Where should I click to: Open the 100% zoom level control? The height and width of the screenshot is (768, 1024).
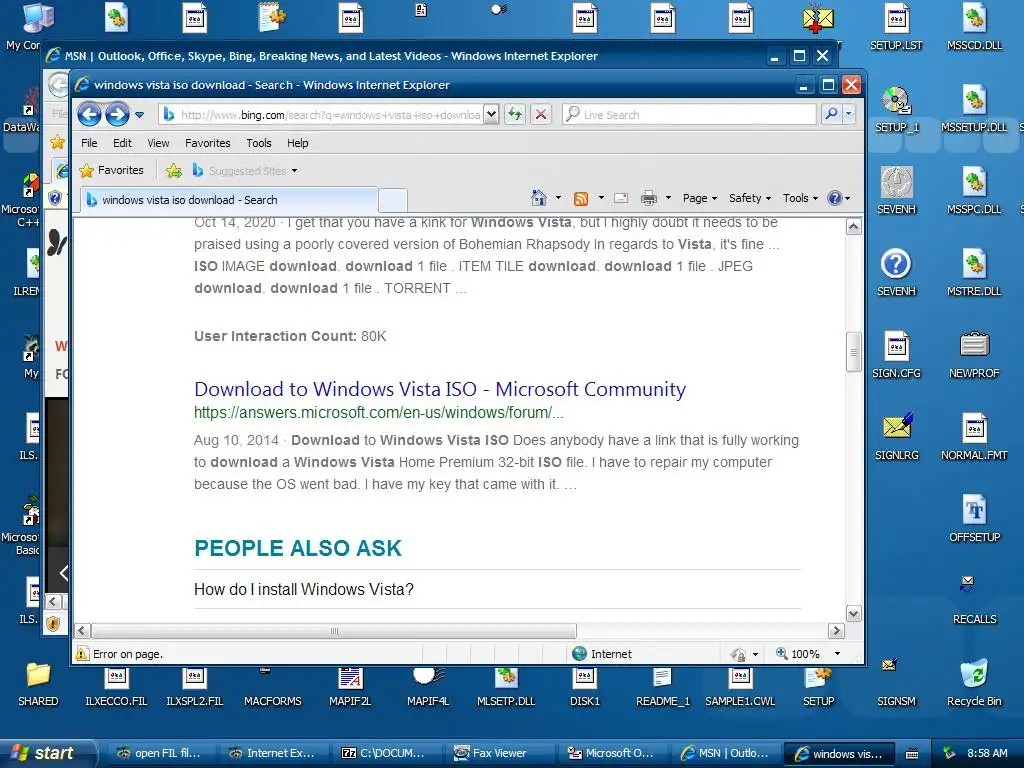[x=807, y=654]
